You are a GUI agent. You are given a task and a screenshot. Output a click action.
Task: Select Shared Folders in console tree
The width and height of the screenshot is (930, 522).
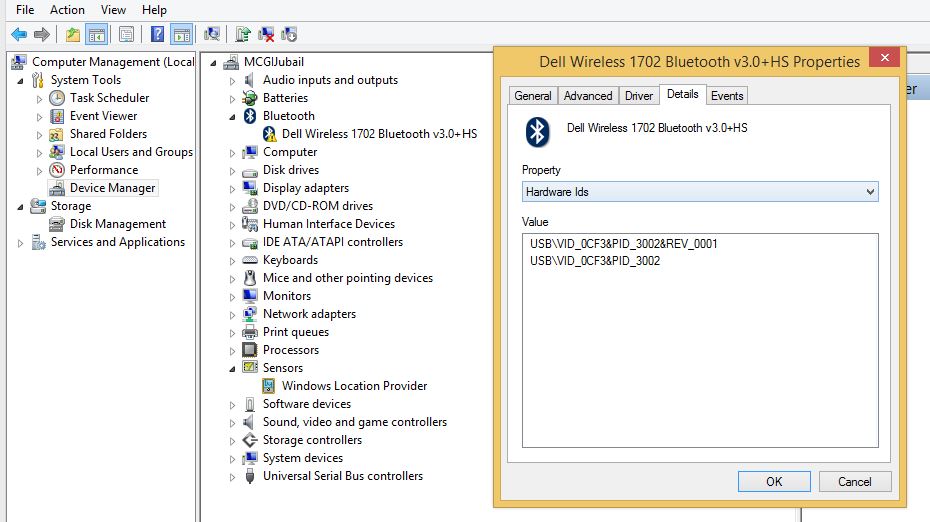pos(108,134)
